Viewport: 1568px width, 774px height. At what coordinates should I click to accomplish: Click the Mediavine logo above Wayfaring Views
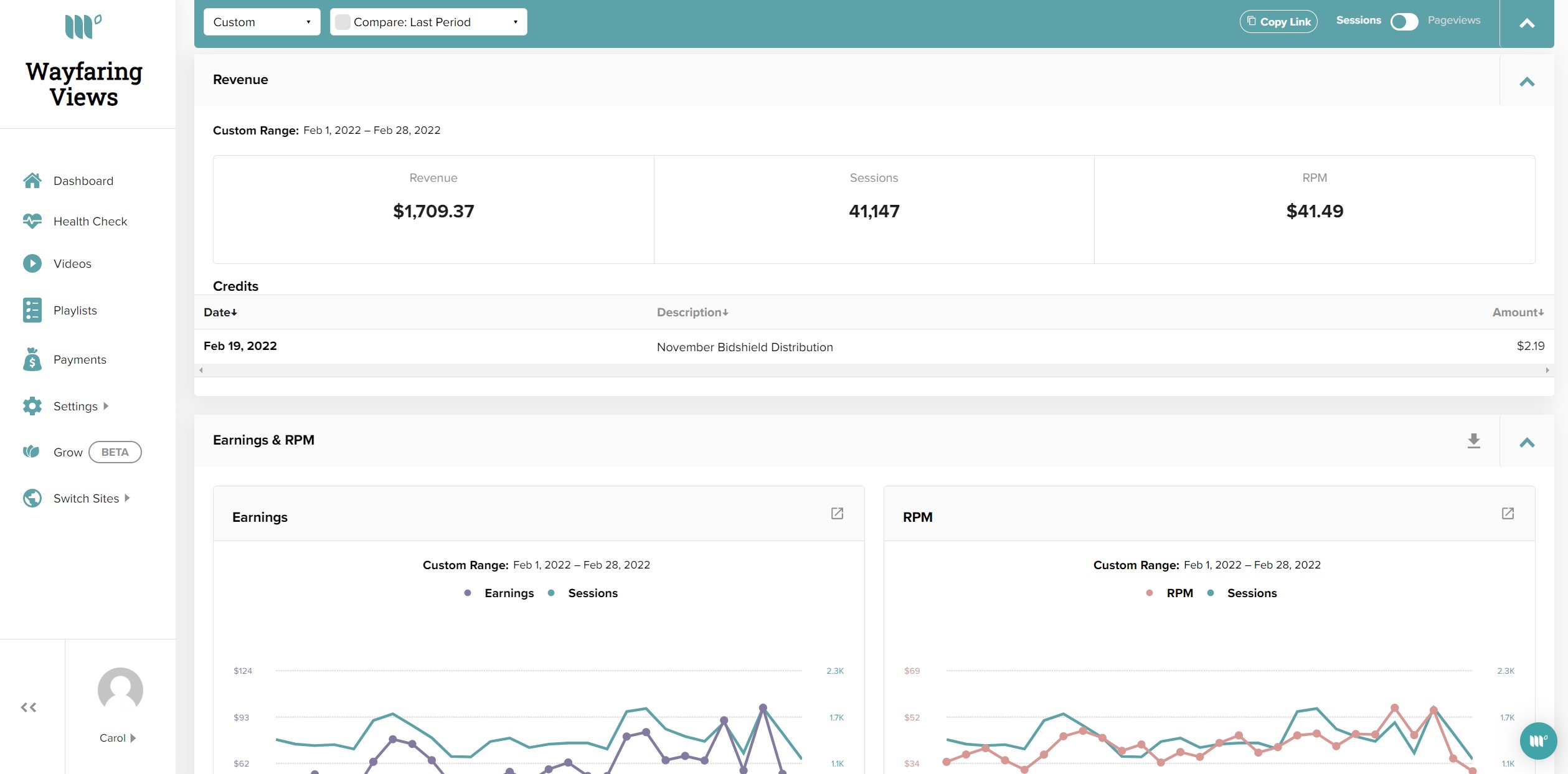point(83,26)
